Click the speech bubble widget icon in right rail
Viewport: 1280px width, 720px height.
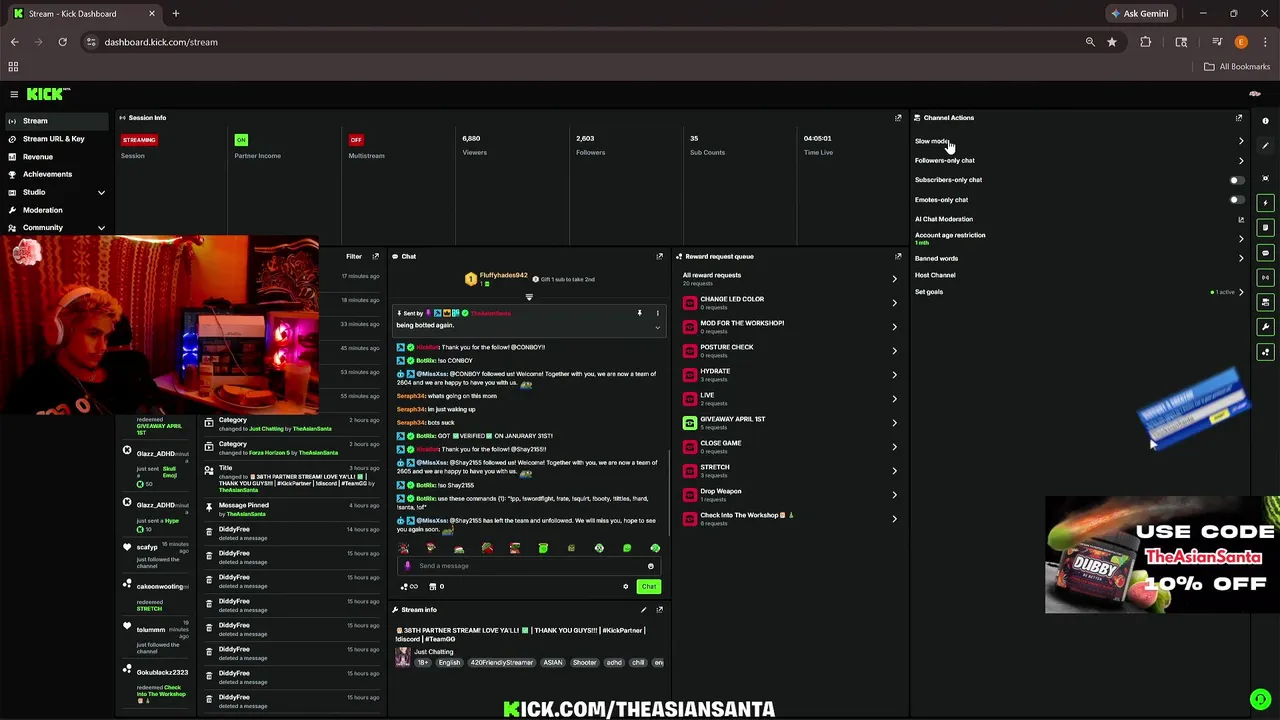(x=1265, y=253)
